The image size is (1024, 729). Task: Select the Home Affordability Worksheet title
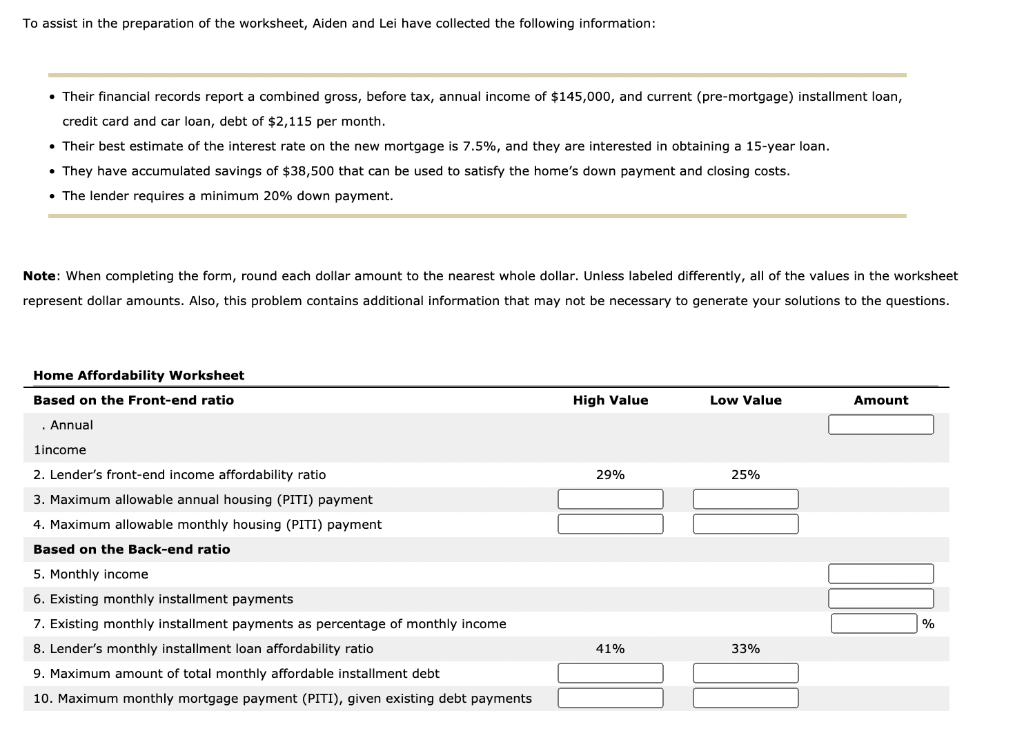point(138,375)
